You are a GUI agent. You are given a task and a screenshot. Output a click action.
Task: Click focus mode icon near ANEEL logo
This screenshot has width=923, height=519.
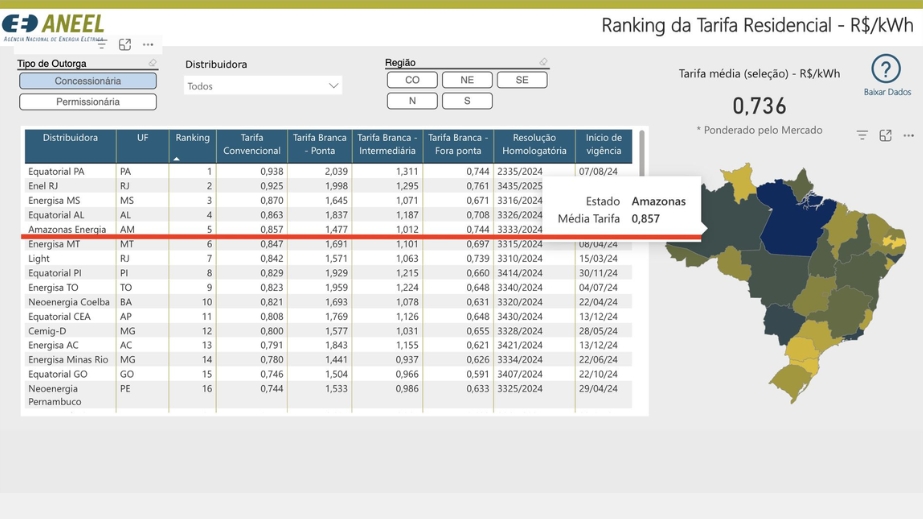125,45
